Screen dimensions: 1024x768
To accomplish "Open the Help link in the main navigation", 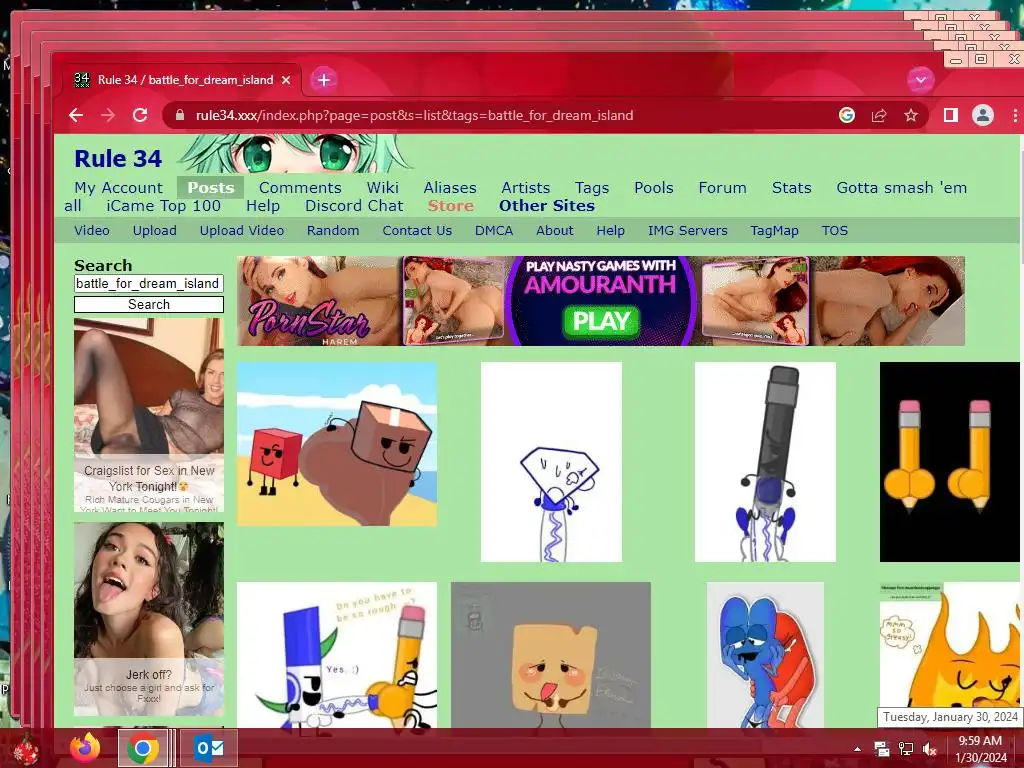I will [263, 206].
